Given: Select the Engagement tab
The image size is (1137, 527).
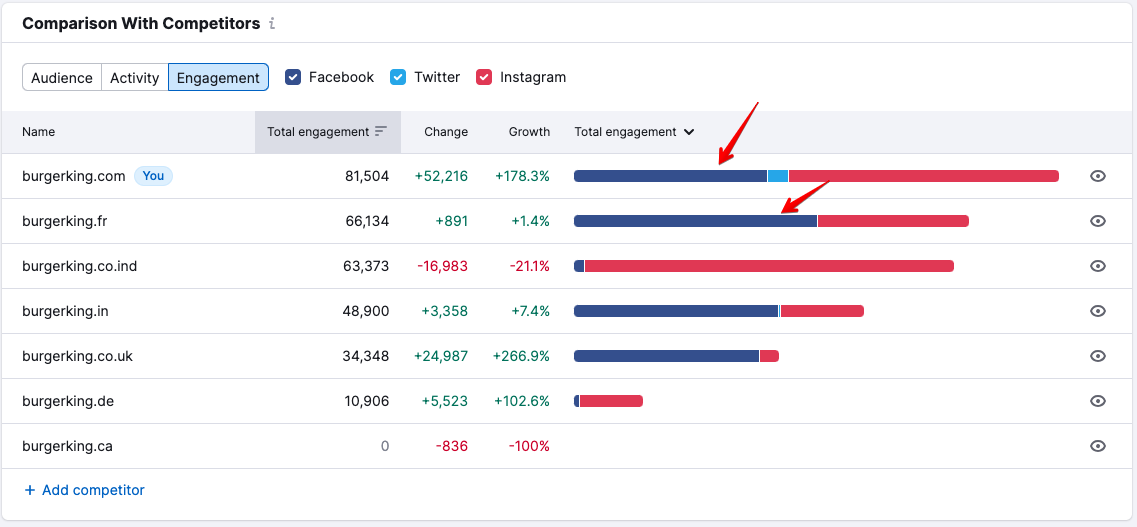Looking at the screenshot, I should (218, 78).
